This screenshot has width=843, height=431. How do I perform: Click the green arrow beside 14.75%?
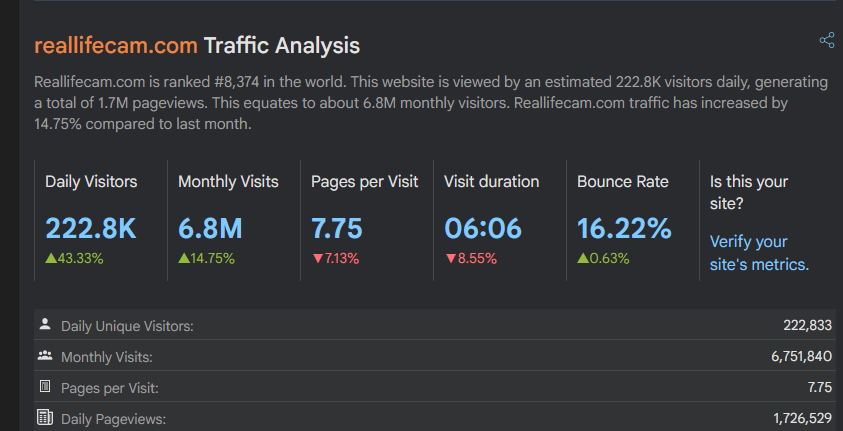click(183, 258)
